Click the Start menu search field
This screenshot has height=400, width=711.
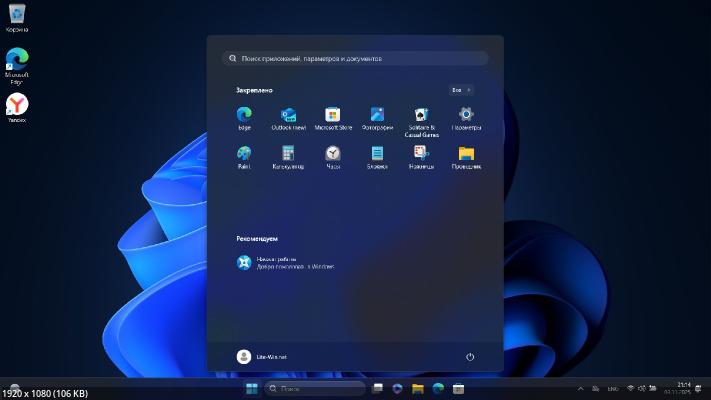(355, 59)
